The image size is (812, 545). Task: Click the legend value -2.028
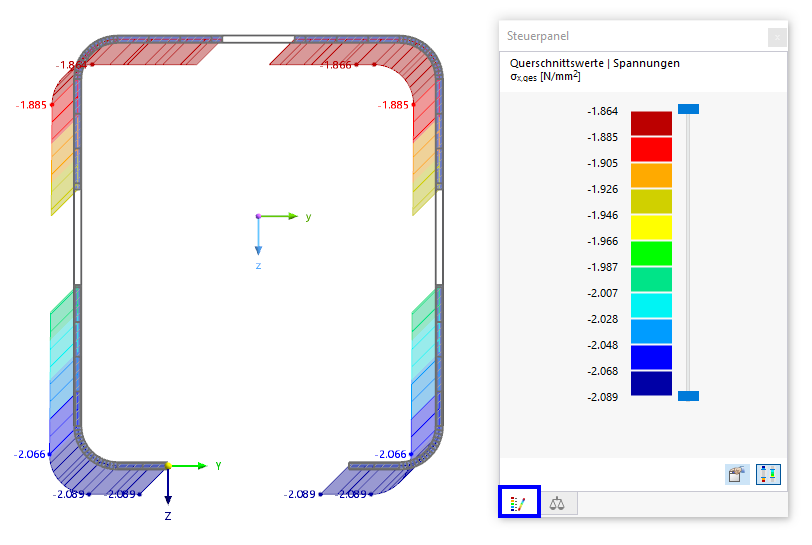[603, 319]
